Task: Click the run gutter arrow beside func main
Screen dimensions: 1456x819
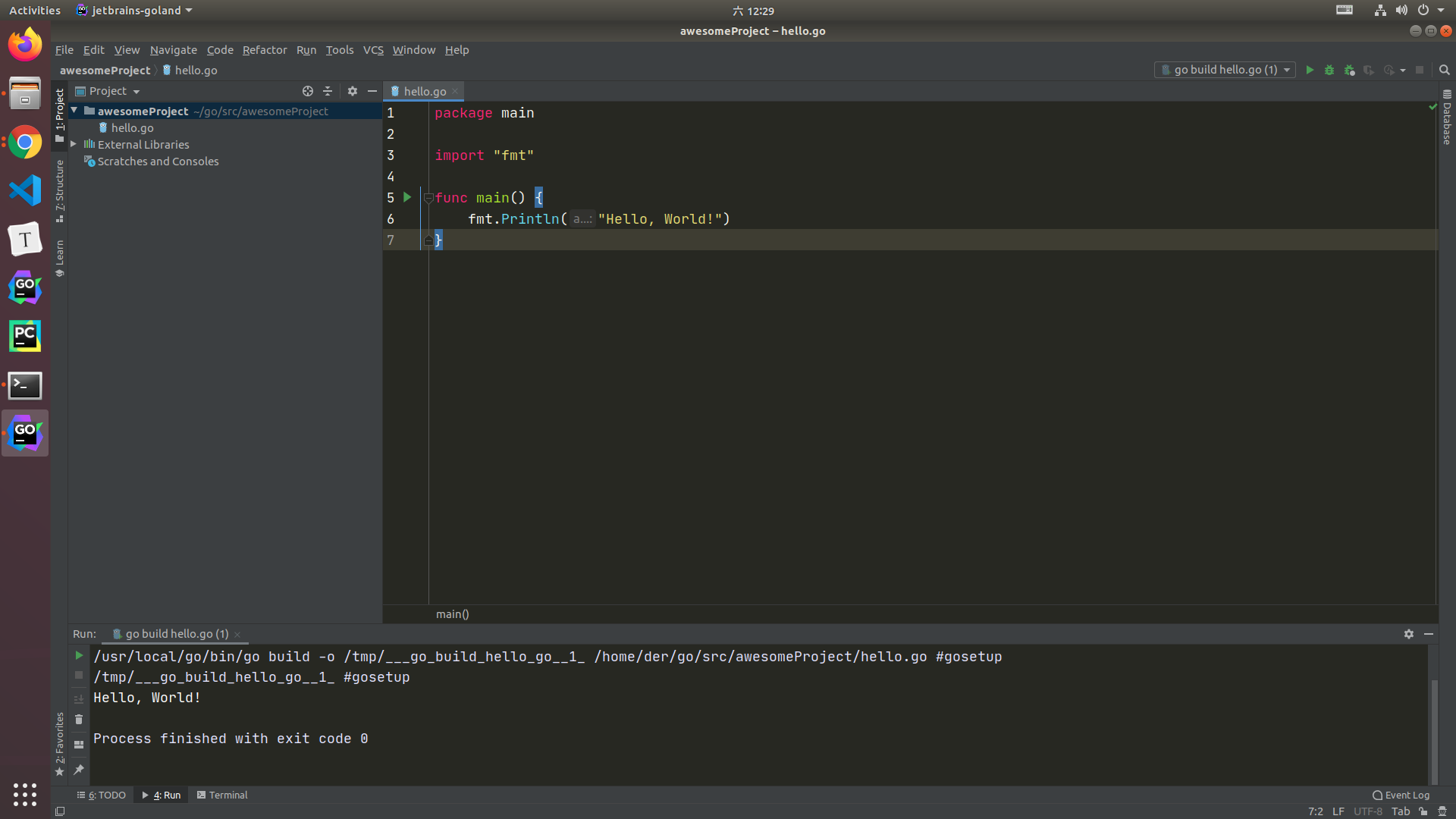Action: click(x=407, y=197)
